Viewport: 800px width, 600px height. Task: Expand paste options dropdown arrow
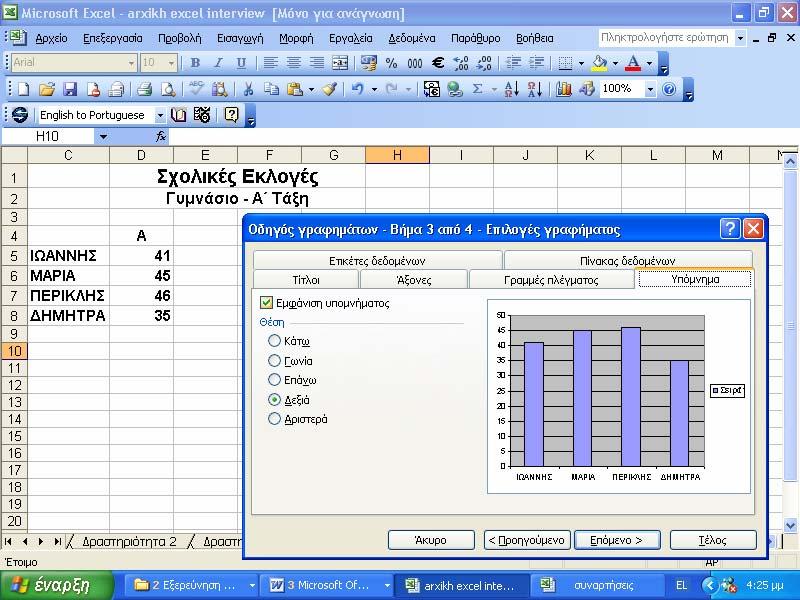[311, 89]
